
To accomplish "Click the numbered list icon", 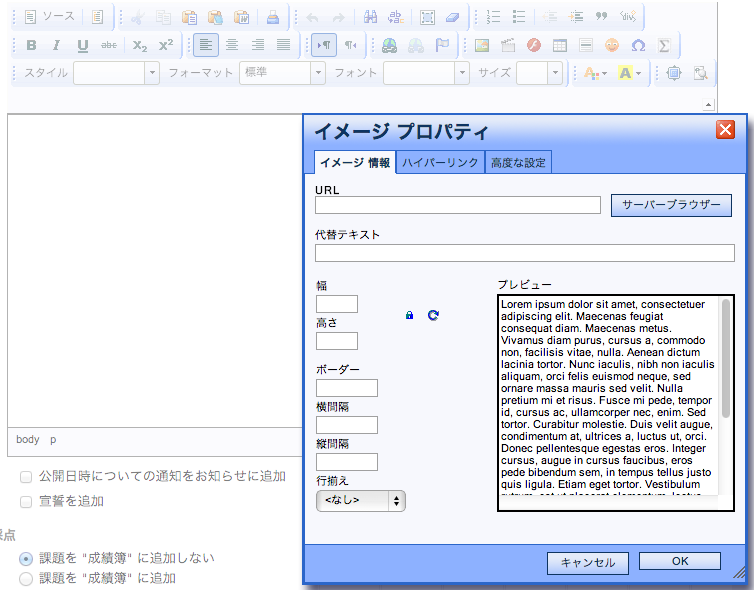I will click(x=493, y=17).
